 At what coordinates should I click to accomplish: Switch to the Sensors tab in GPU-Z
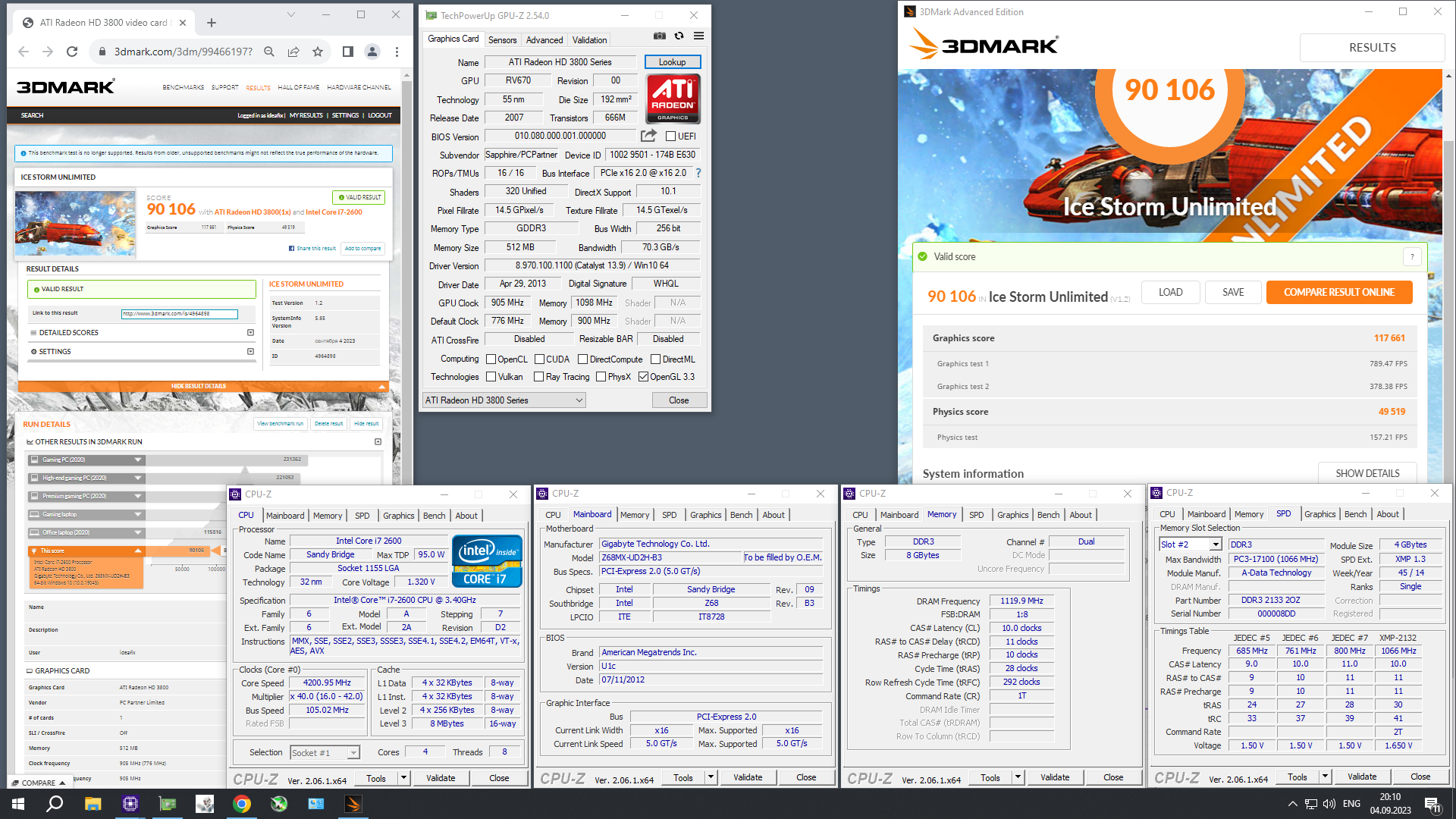tap(502, 40)
